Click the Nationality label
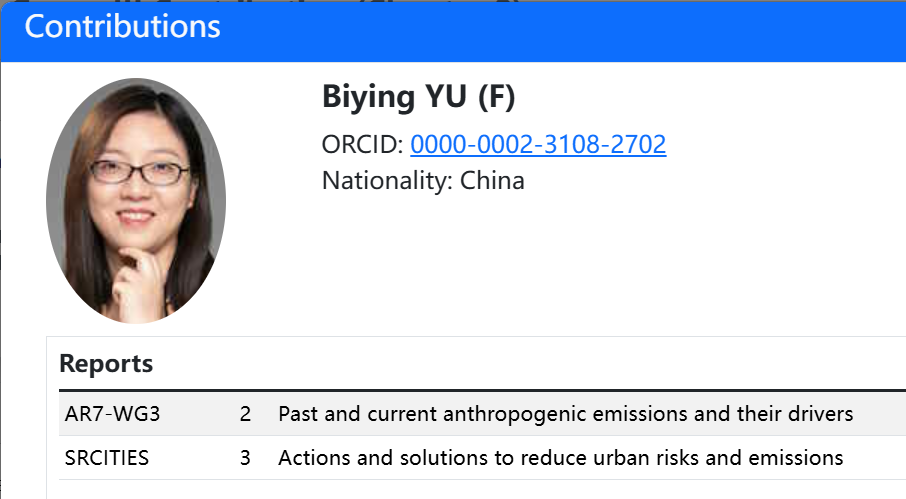Viewport: 906px width, 499px height. point(387,181)
